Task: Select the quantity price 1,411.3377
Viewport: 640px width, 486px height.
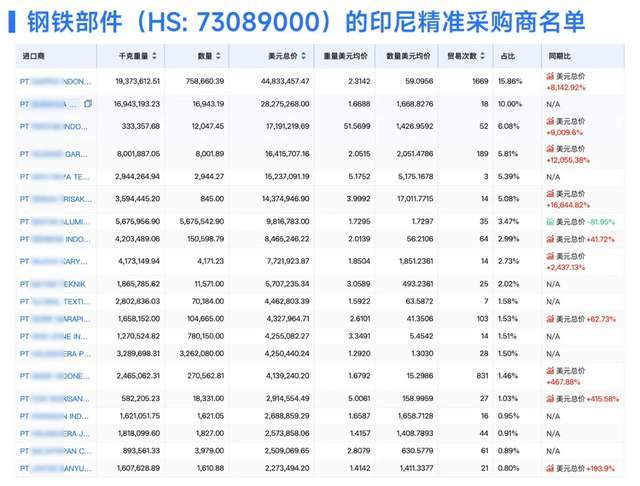Action: (x=416, y=468)
